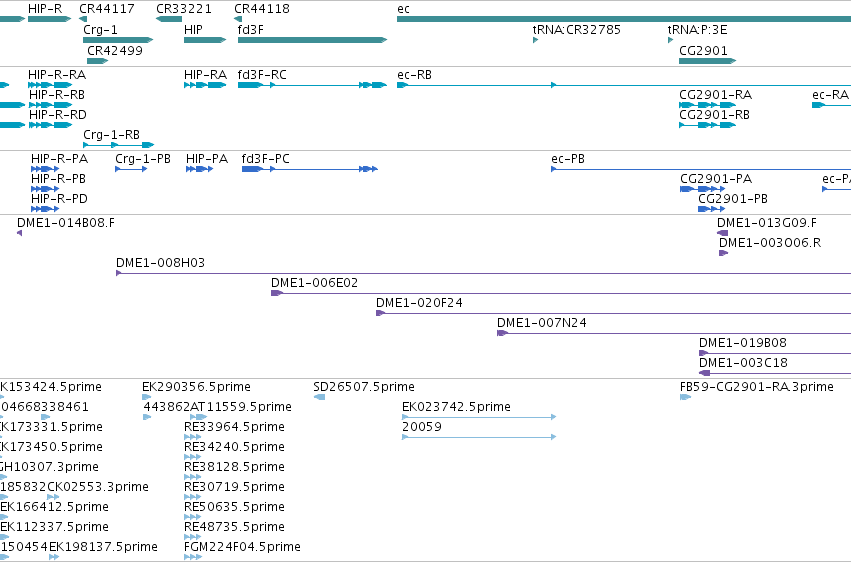
Task: Open the CG2901-RA transcript
Action: [707, 105]
